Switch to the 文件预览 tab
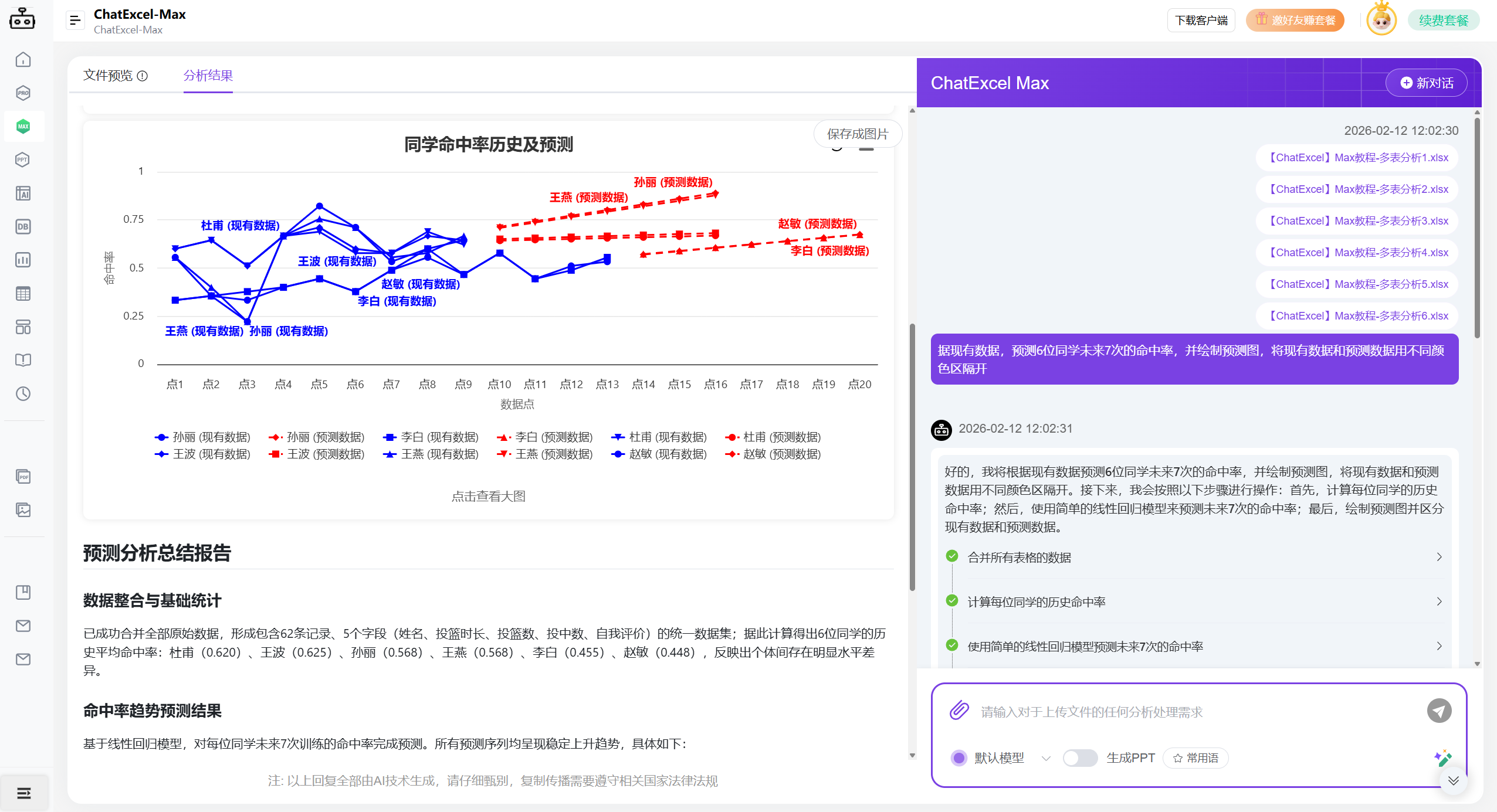The width and height of the screenshot is (1497, 812). [109, 76]
